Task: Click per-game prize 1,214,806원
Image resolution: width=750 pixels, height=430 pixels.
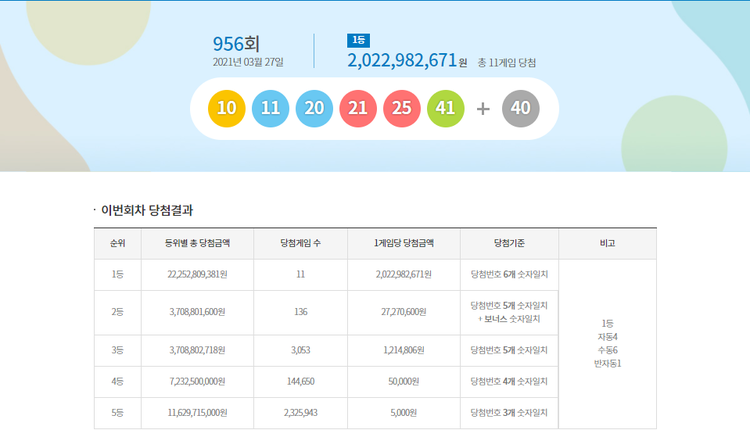Action: tap(404, 350)
